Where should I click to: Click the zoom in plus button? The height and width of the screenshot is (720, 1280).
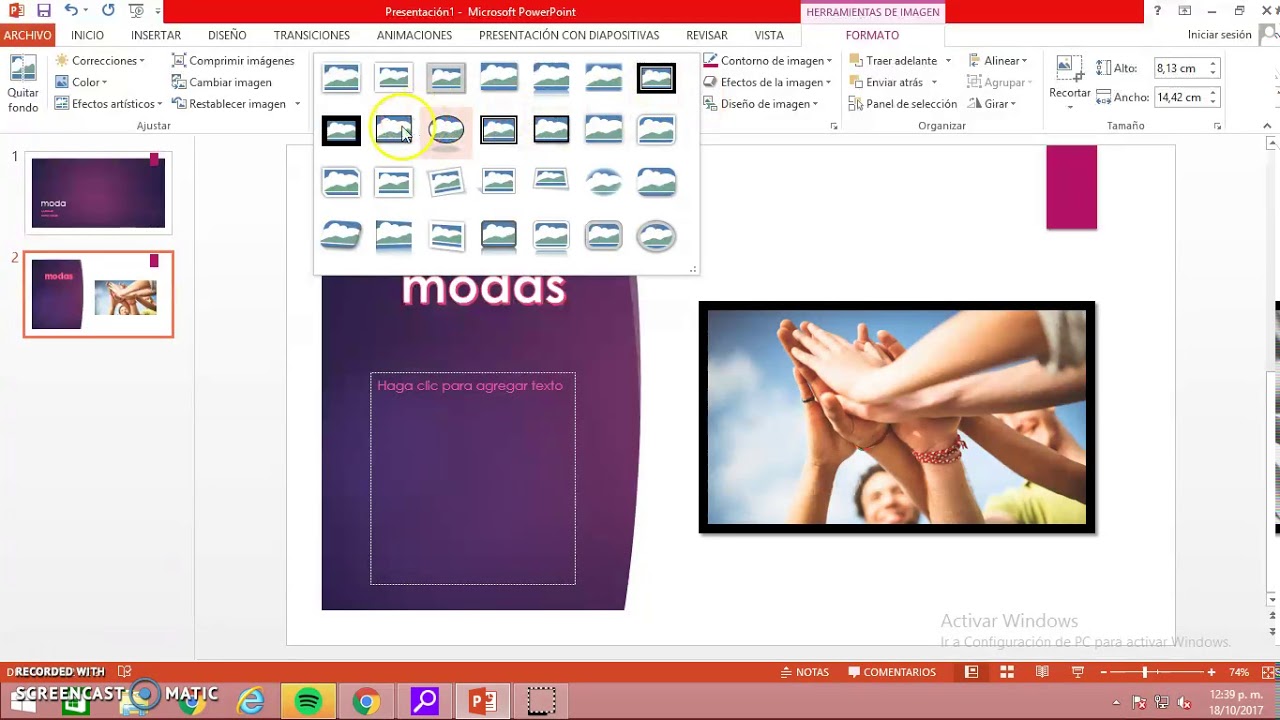tap(1211, 672)
